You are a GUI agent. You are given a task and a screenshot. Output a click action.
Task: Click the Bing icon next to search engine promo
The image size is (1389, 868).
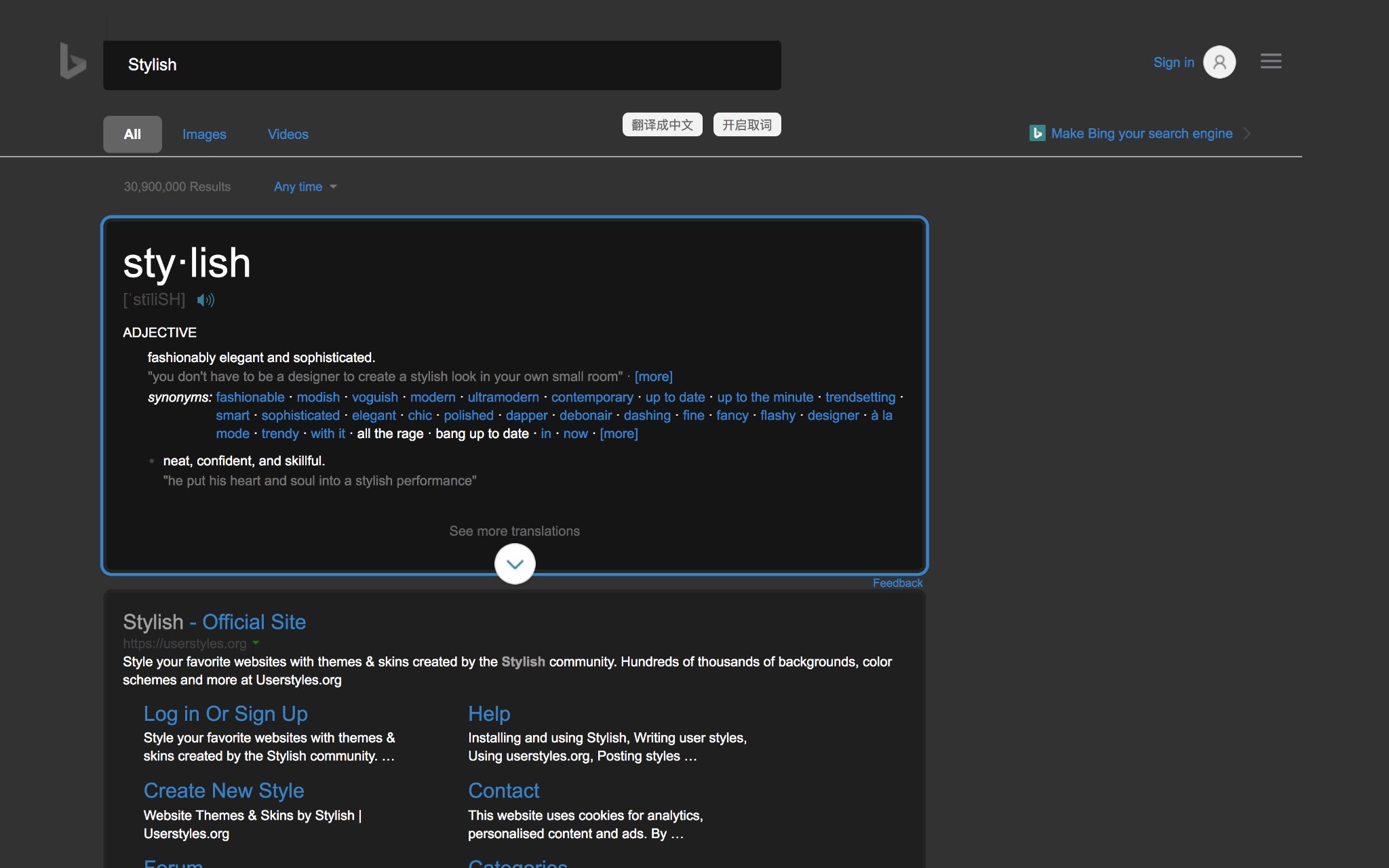[1037, 133]
